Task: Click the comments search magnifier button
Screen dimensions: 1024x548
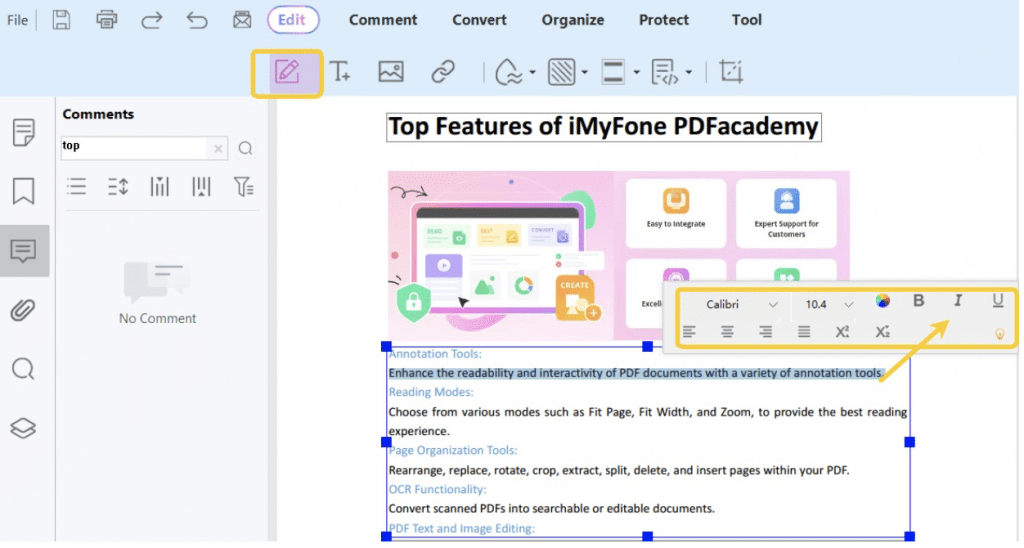Action: pos(246,148)
